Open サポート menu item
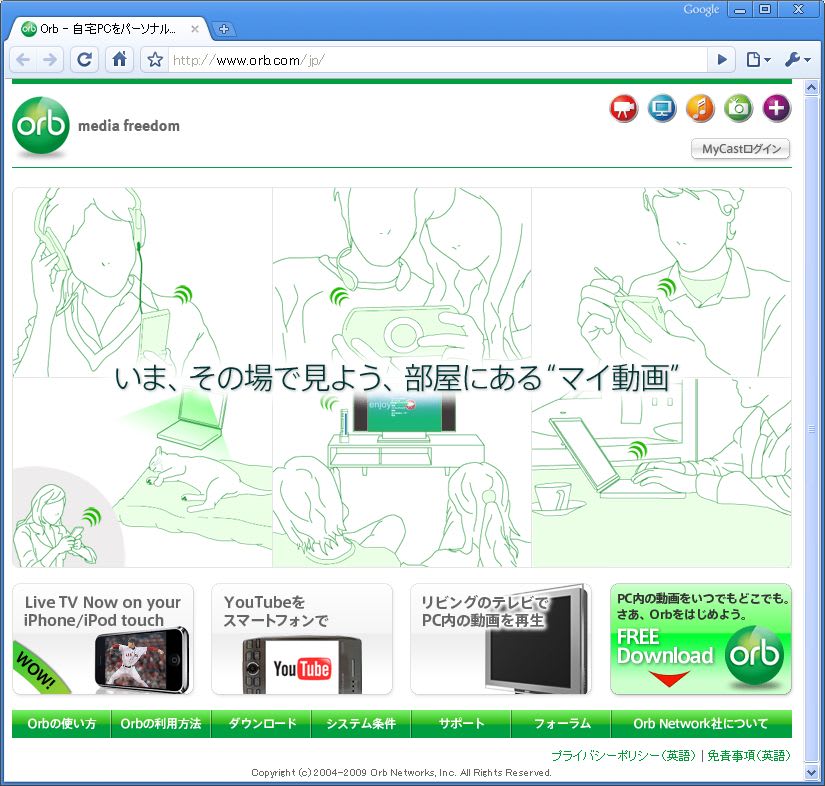Image resolution: width=825 pixels, height=786 pixels. pos(461,723)
